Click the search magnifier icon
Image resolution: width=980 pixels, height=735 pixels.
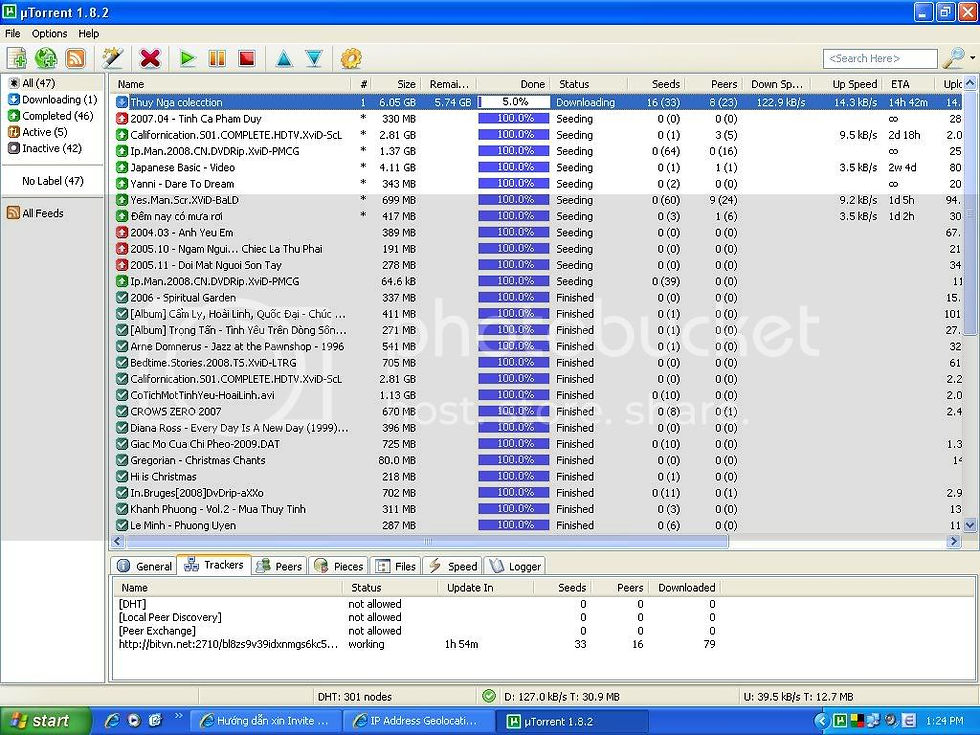pos(953,58)
